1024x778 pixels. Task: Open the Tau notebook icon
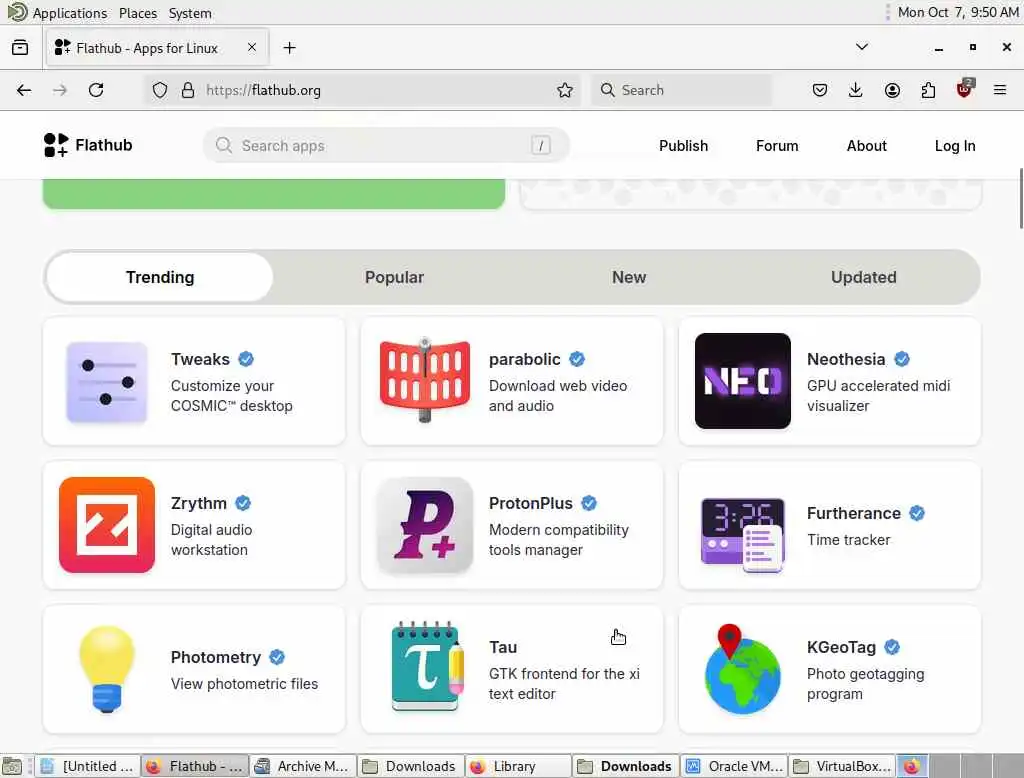(427, 666)
